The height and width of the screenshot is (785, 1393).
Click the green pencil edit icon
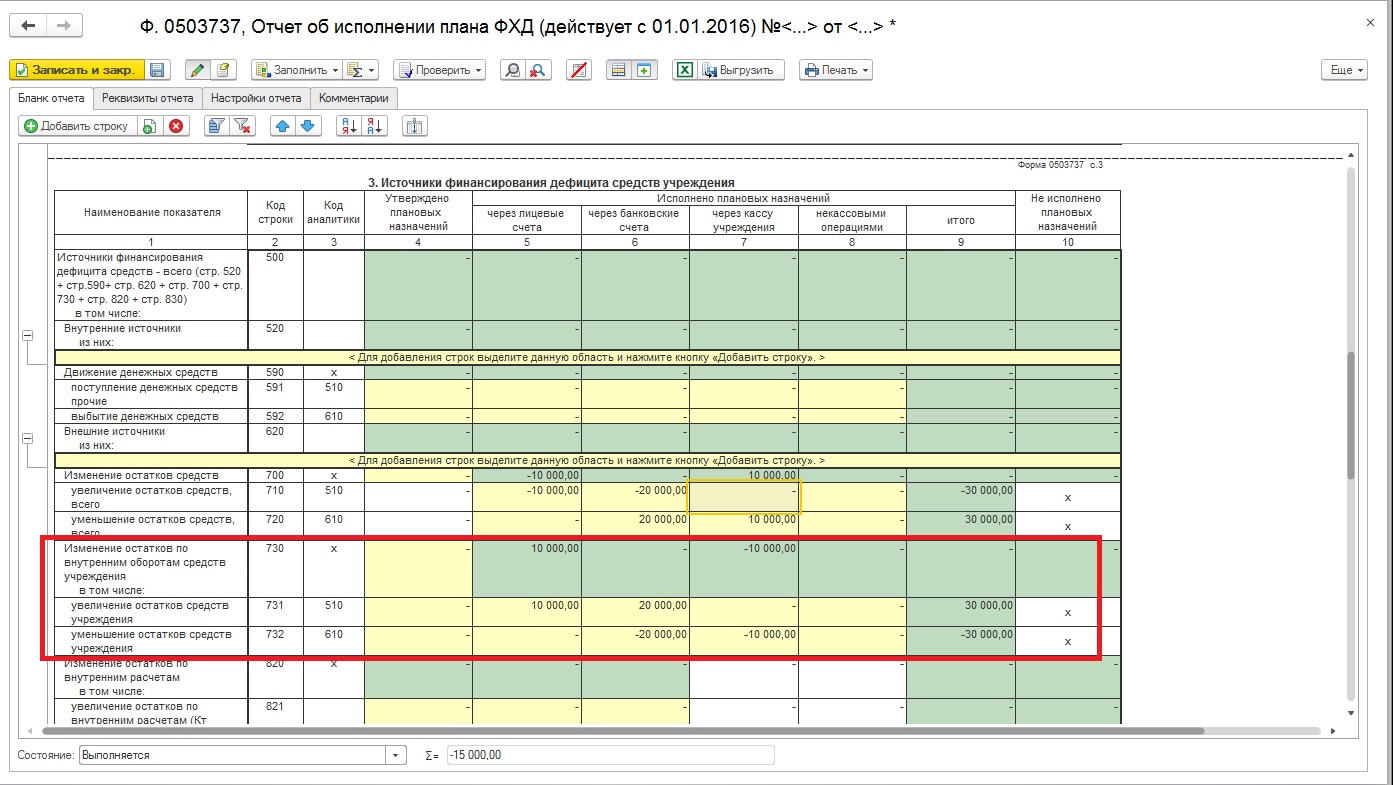(198, 70)
